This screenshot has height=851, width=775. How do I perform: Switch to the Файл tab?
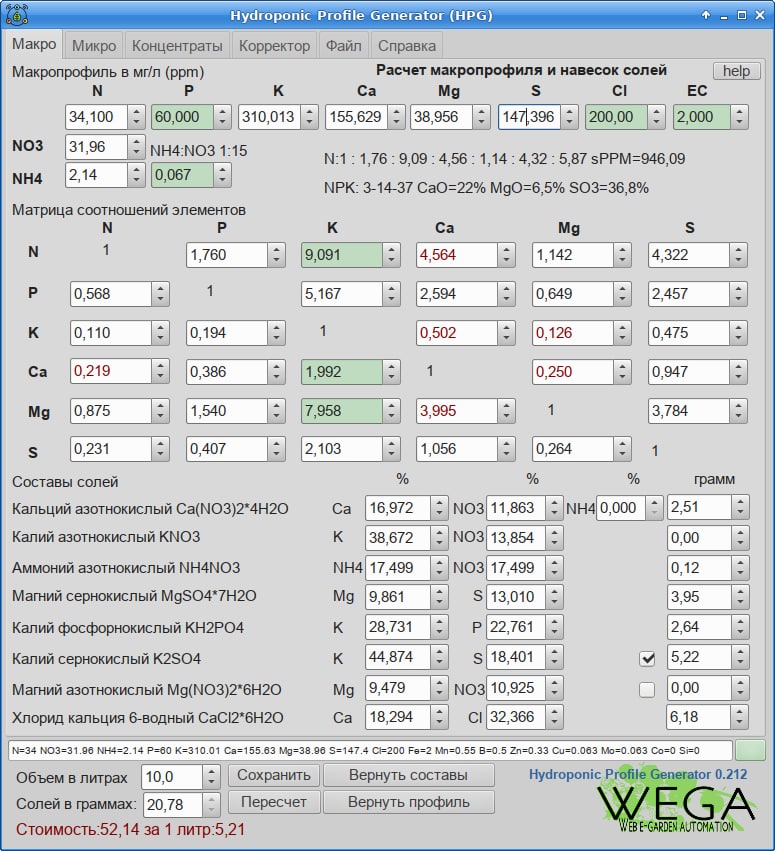pos(343,46)
